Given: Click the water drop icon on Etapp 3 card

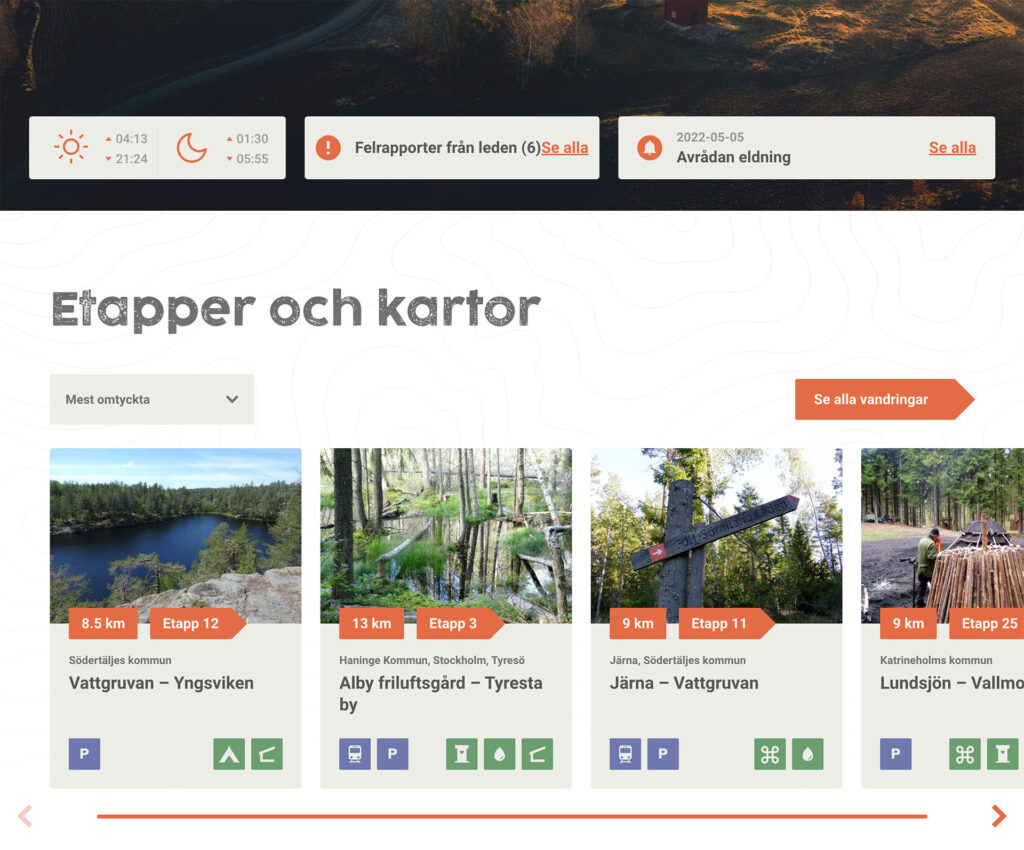Looking at the screenshot, I should click(499, 754).
